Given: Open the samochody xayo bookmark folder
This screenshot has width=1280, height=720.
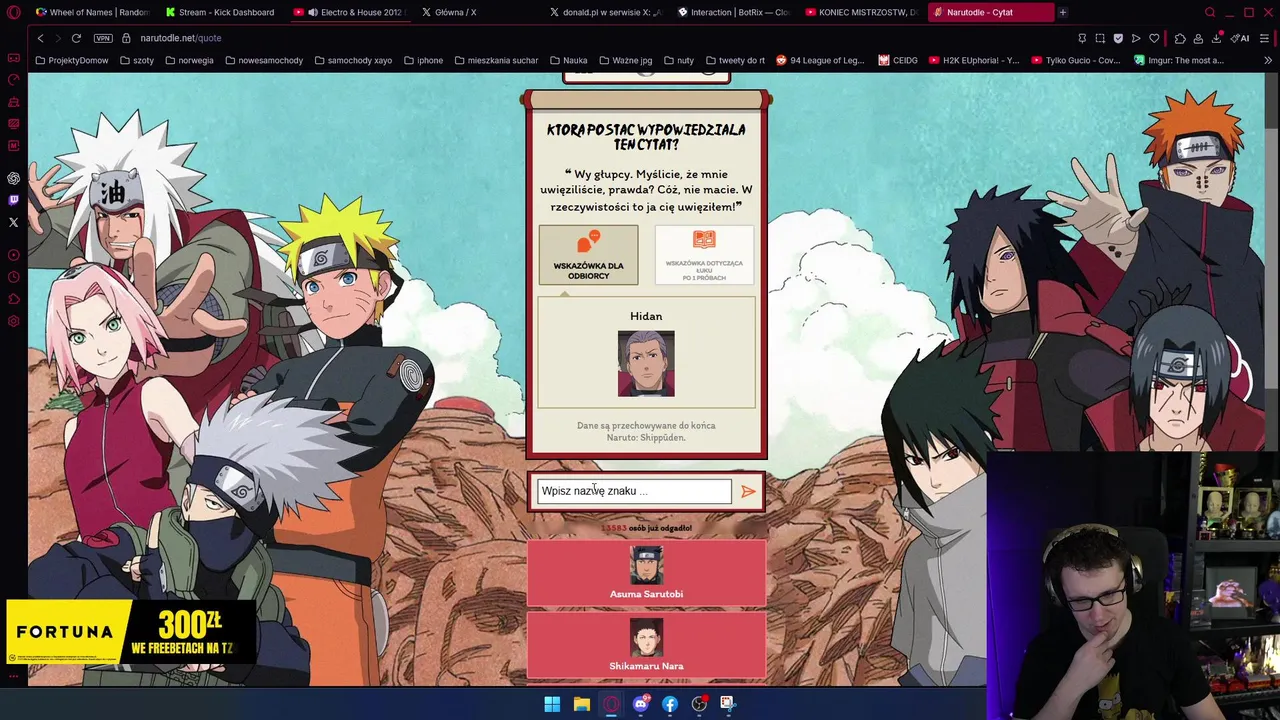Looking at the screenshot, I should pyautogui.click(x=352, y=60).
